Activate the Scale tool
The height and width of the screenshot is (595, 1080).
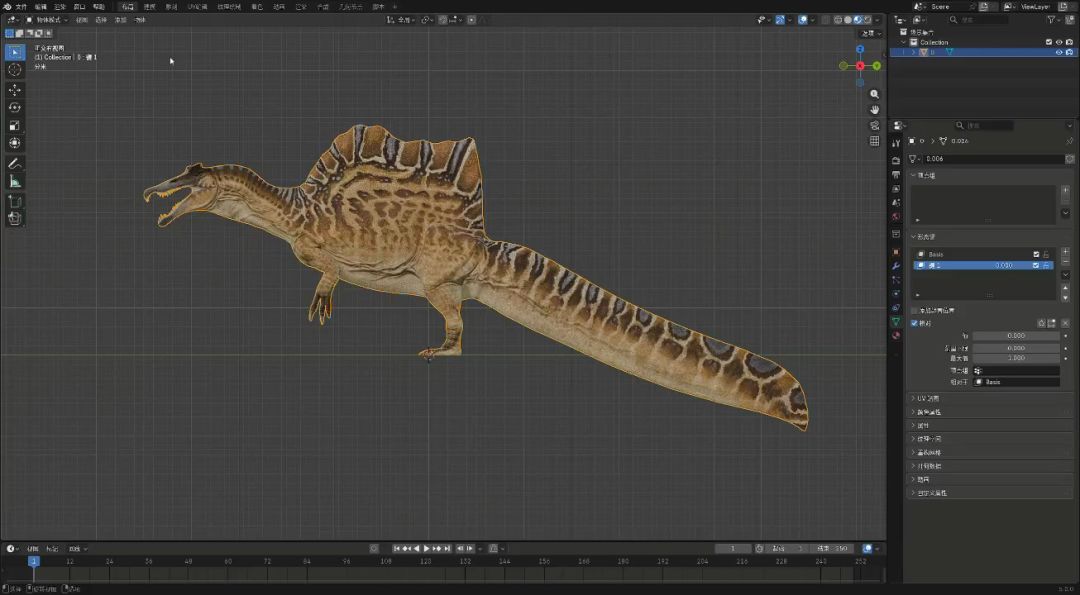(15, 125)
